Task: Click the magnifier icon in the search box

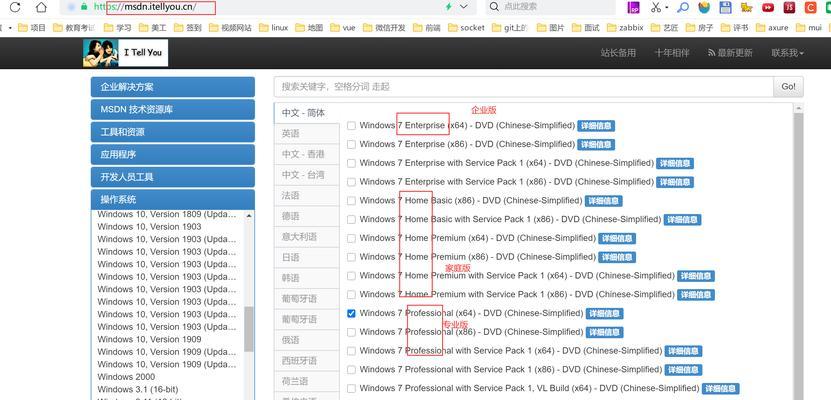Action: [493, 7]
